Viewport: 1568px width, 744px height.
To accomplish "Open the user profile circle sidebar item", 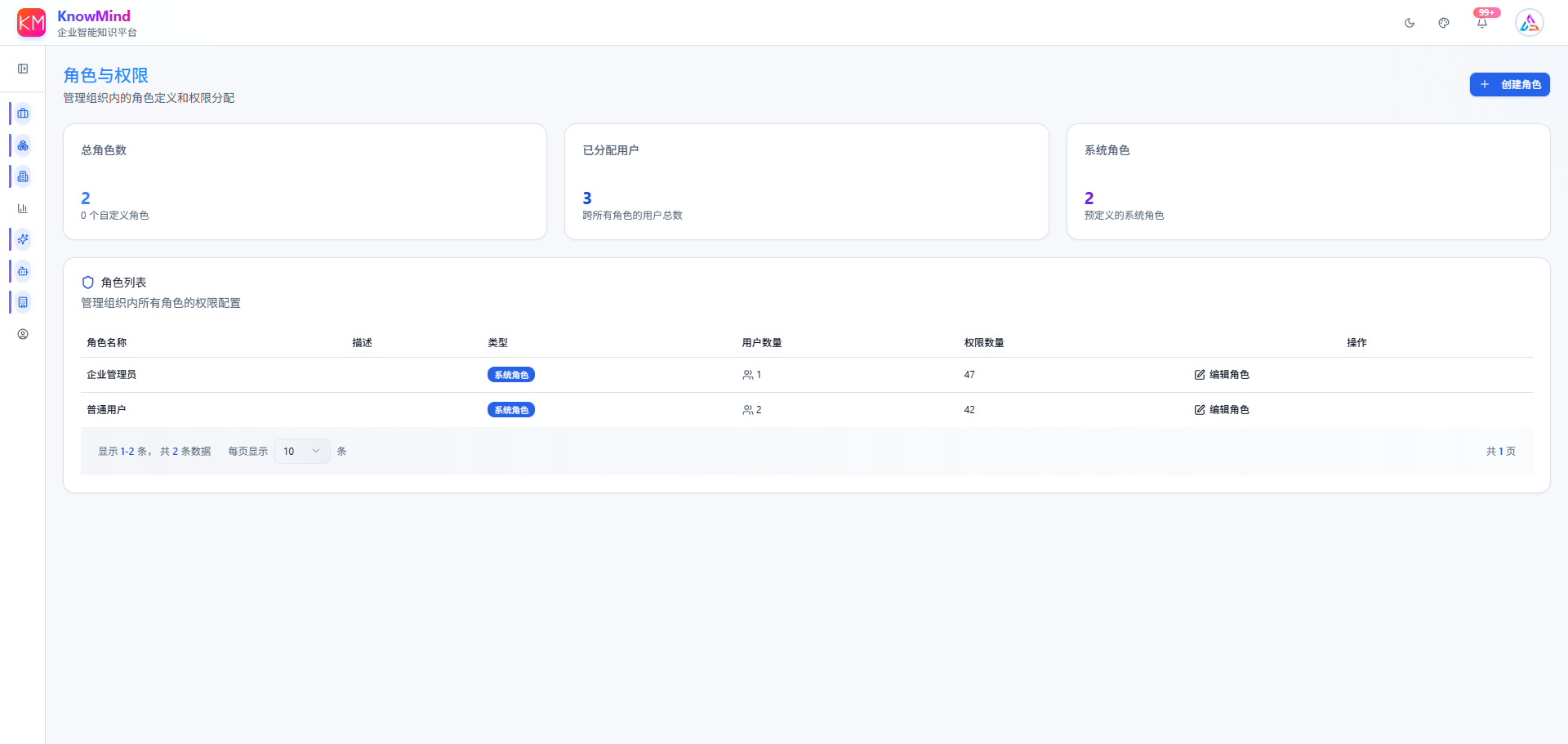I will [23, 334].
